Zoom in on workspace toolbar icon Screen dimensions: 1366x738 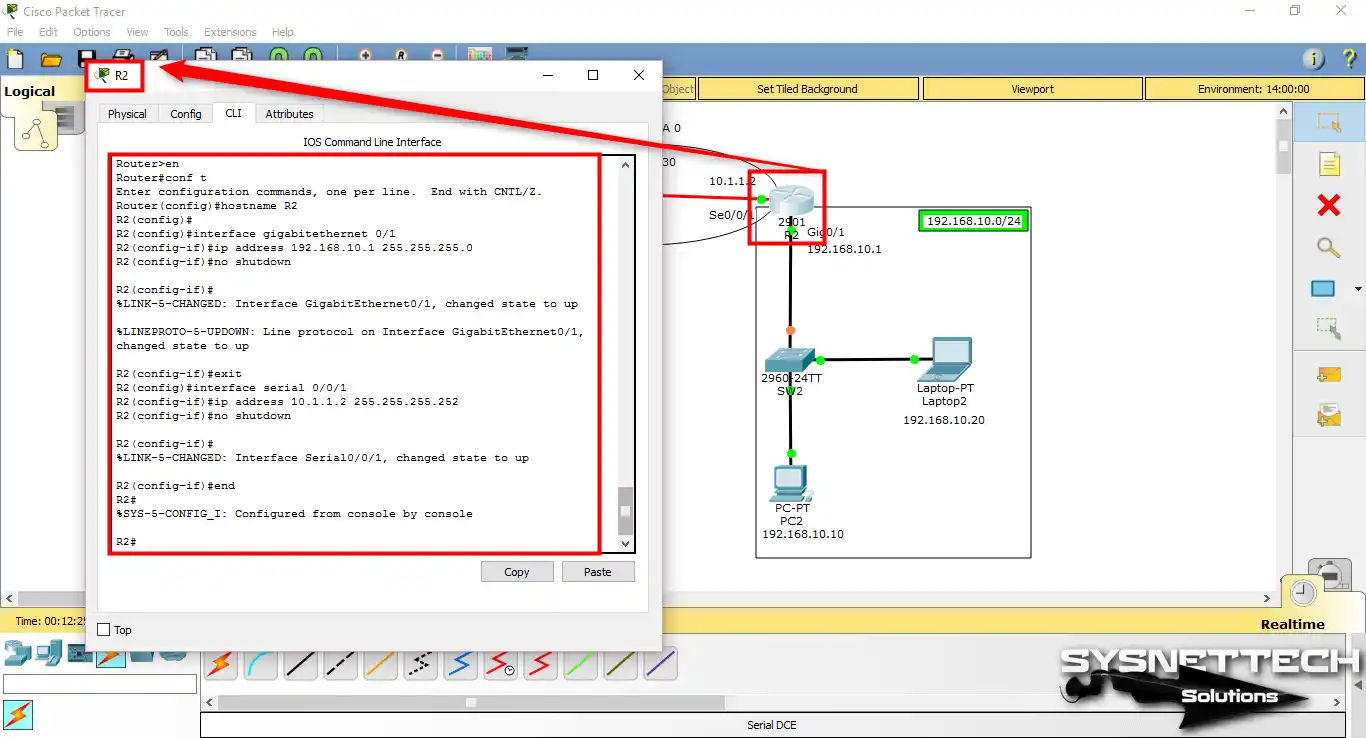365,57
